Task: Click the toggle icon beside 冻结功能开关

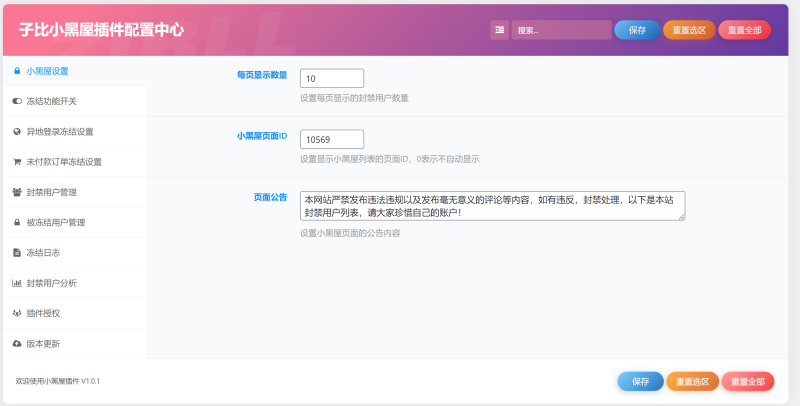Action: point(17,101)
